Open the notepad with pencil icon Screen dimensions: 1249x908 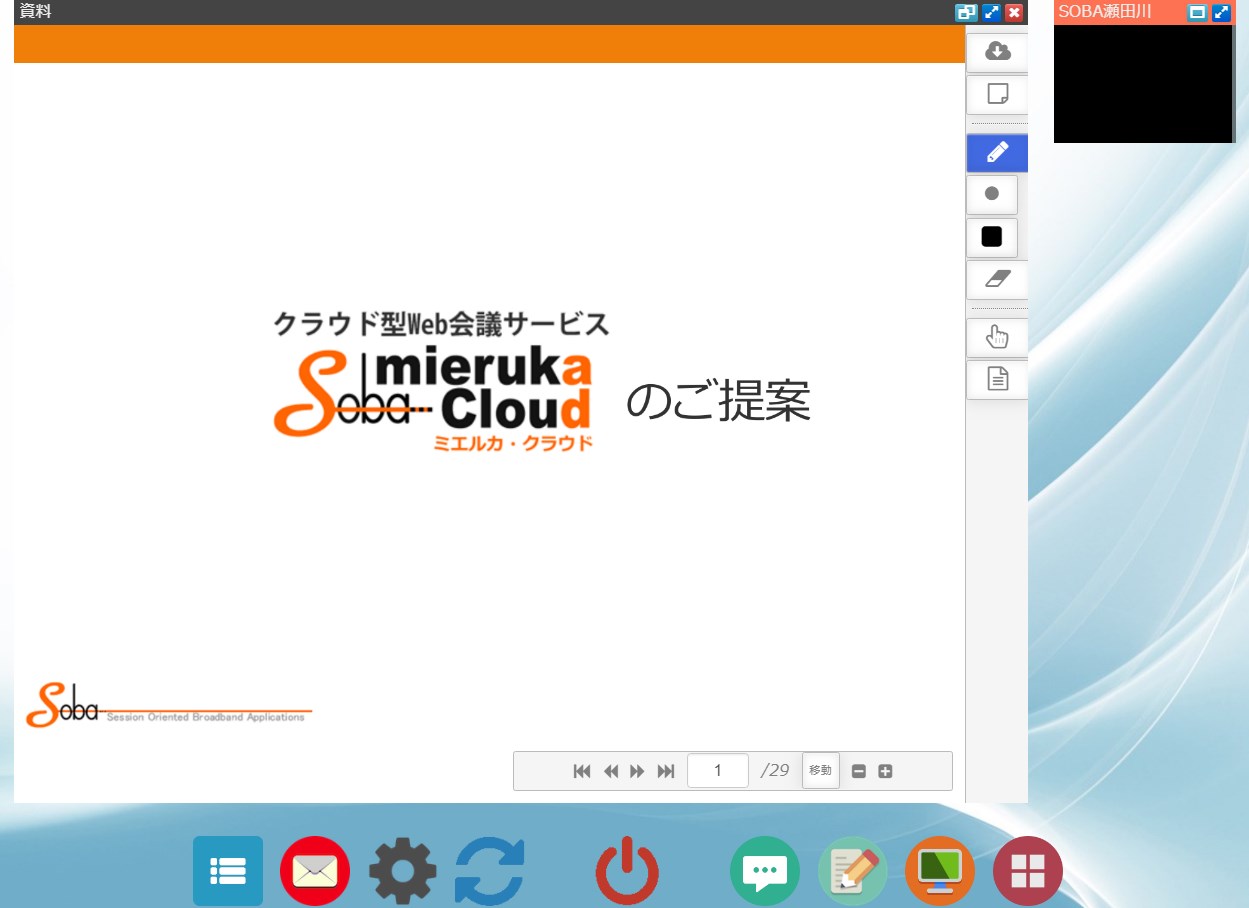tap(853, 871)
